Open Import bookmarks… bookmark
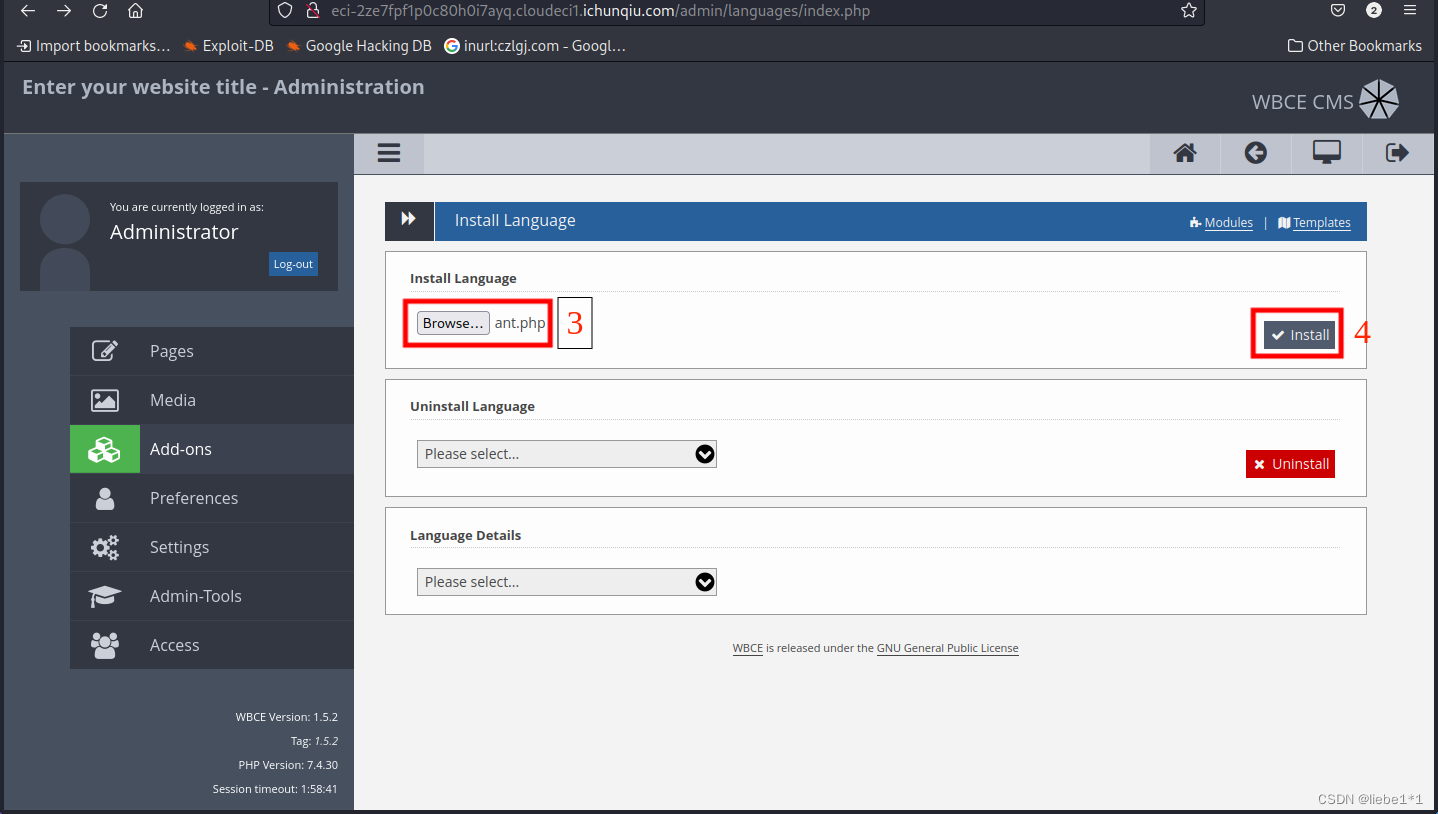 (94, 46)
